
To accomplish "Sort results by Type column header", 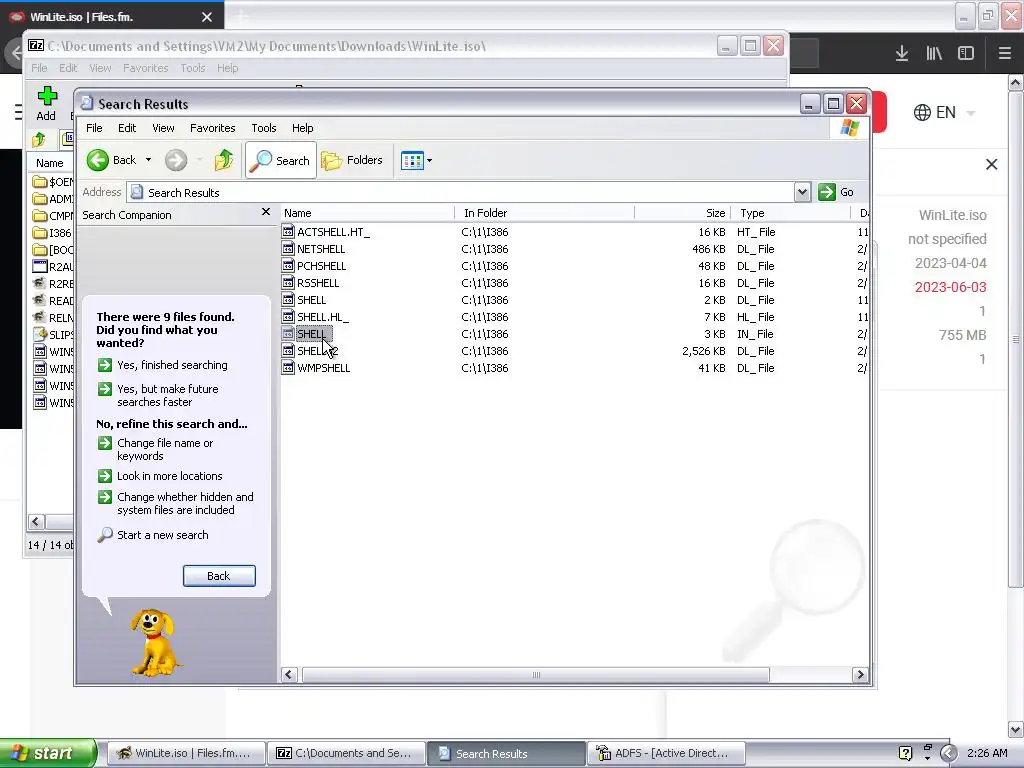I will tap(790, 213).
